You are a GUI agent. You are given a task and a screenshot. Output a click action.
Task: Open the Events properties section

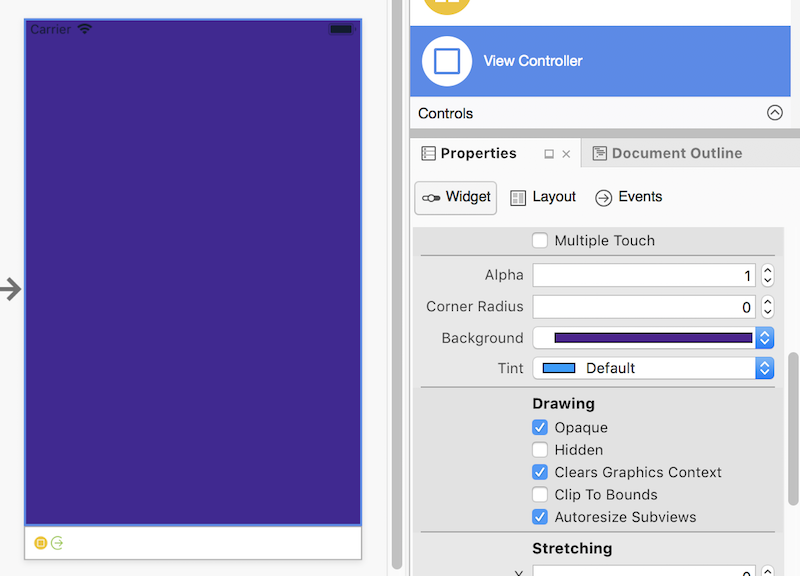pyautogui.click(x=629, y=197)
